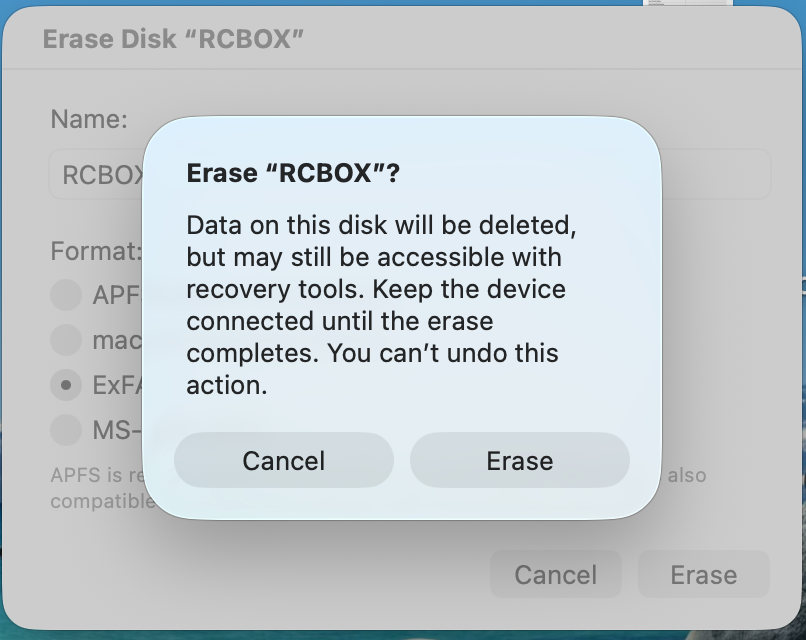The height and width of the screenshot is (640, 806).
Task: Choose the ExFAT format radio button
Action: point(66,385)
